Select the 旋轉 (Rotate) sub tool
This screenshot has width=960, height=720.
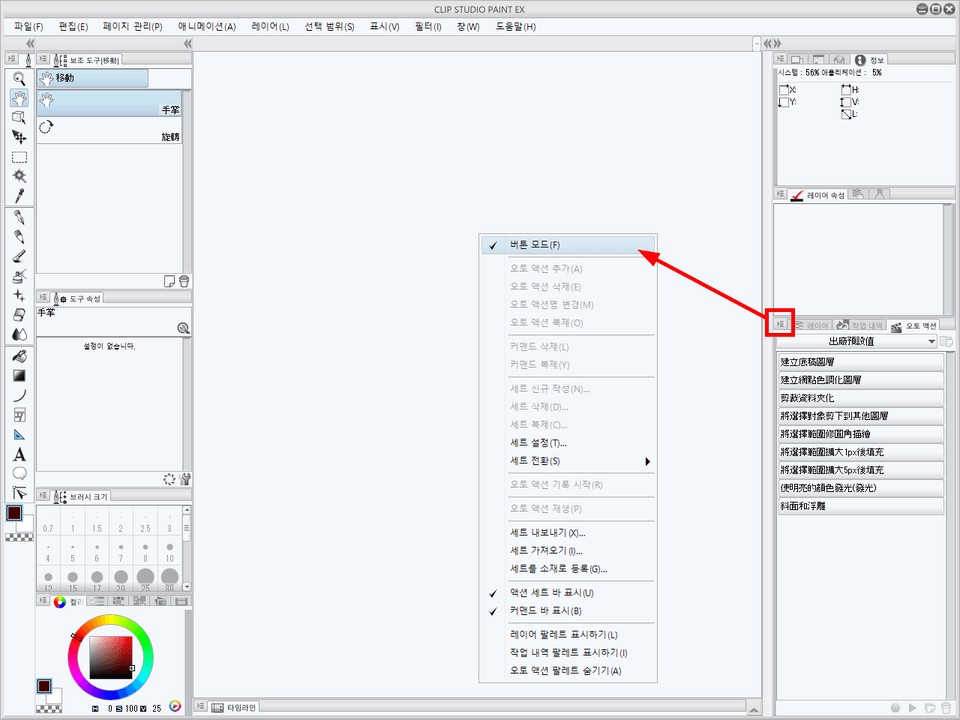(x=110, y=127)
